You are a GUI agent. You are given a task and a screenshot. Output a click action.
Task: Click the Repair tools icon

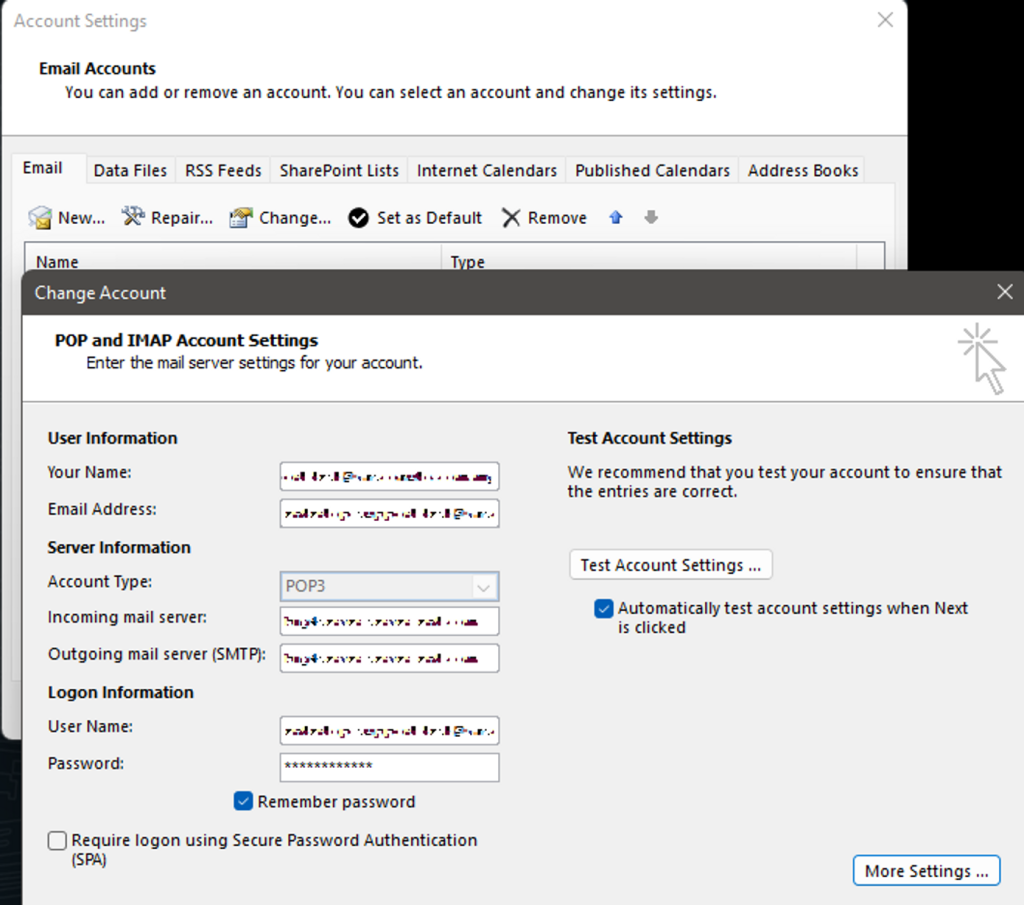[133, 217]
